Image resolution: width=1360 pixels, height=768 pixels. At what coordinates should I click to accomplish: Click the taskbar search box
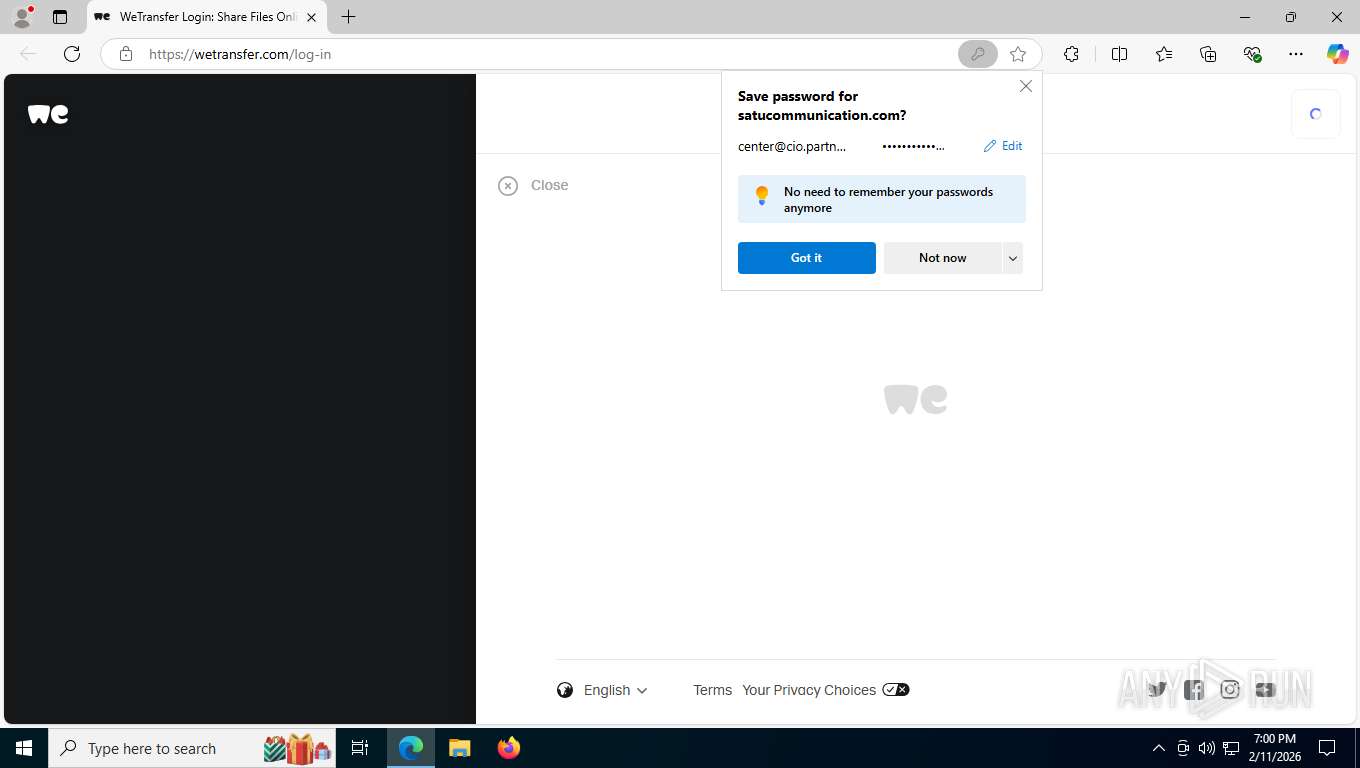click(194, 748)
